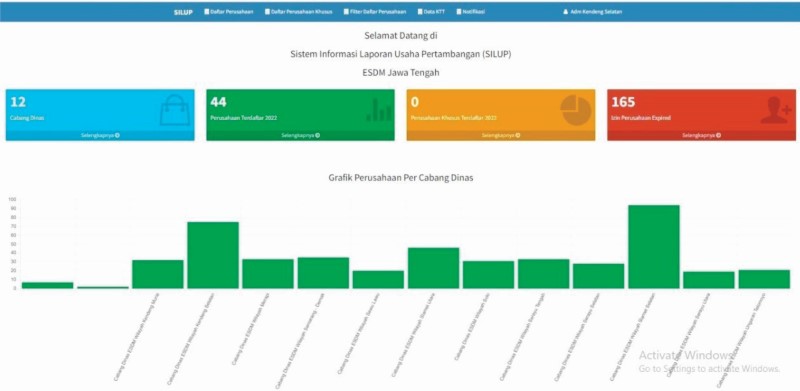Click the number 165 on red card

coord(622,102)
